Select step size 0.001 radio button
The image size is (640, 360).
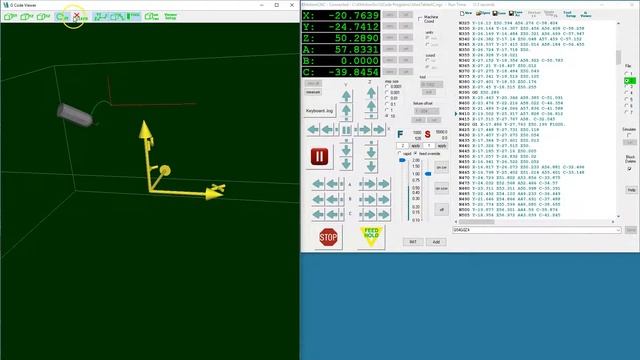point(387,93)
